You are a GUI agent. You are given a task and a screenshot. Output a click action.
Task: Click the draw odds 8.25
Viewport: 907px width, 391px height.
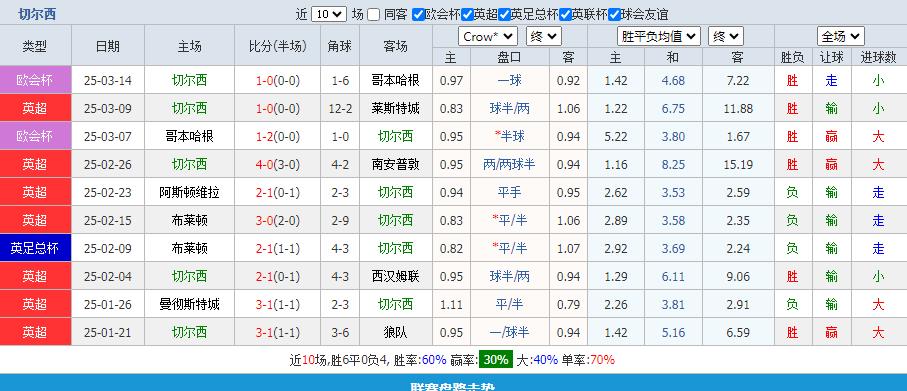673,164
